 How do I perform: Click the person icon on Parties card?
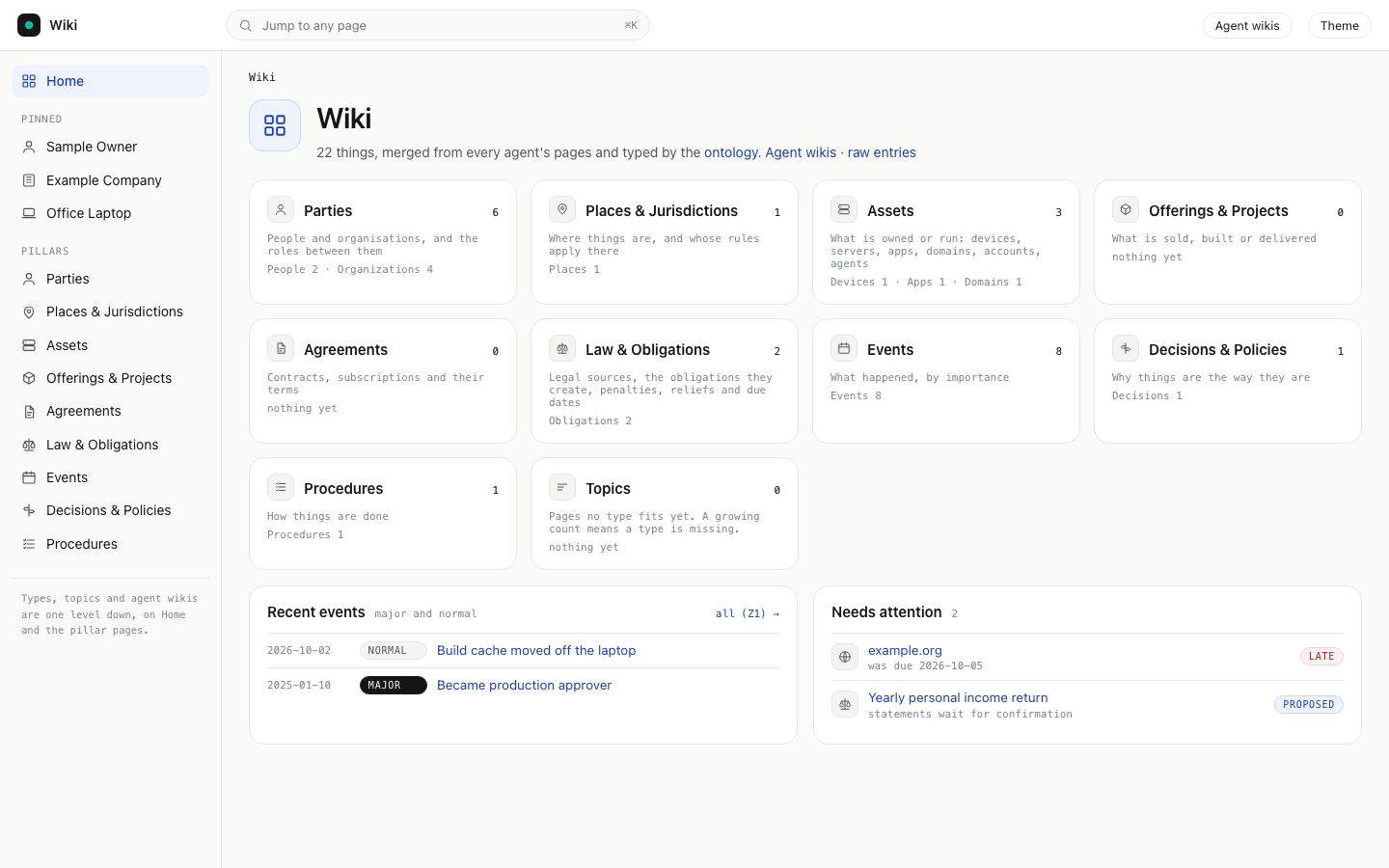tap(281, 209)
